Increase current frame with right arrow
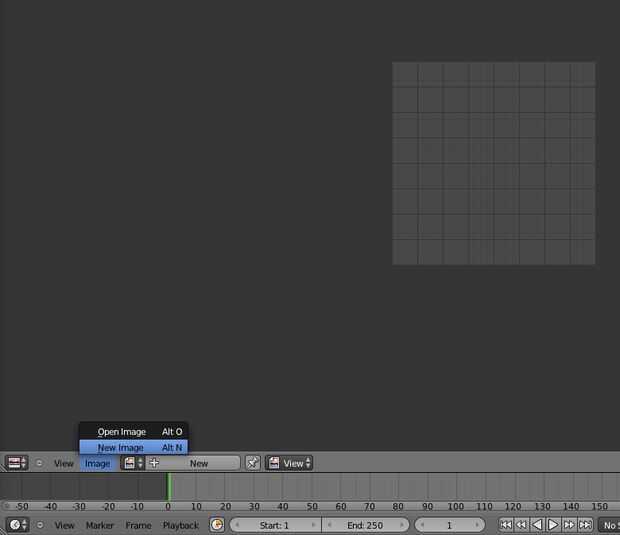The width and height of the screenshot is (620, 535). click(x=477, y=525)
